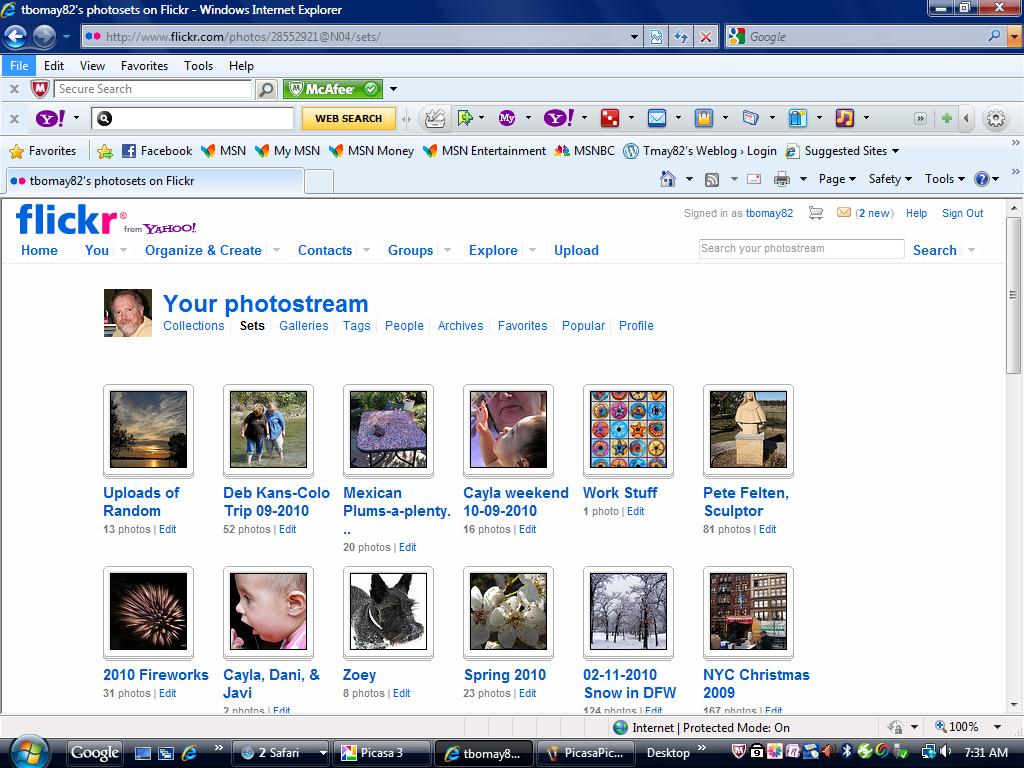Open Flickr mail envelope icon
Image resolution: width=1024 pixels, height=768 pixels.
(x=844, y=213)
